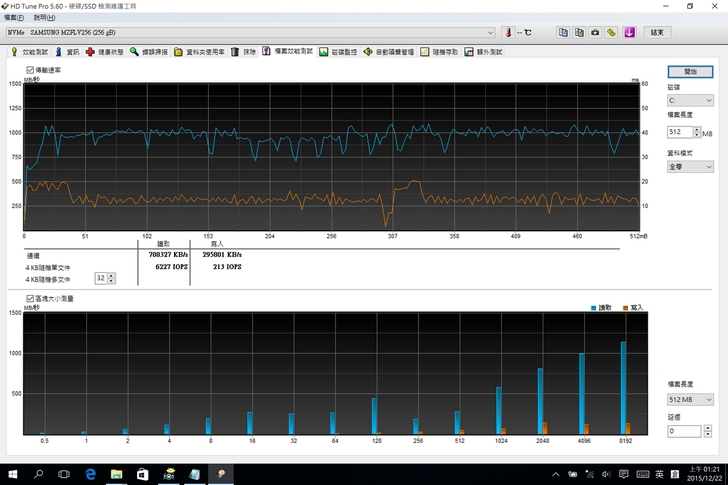Open the 健康狀態 health tab
The width and height of the screenshot is (728, 485).
(x=104, y=51)
